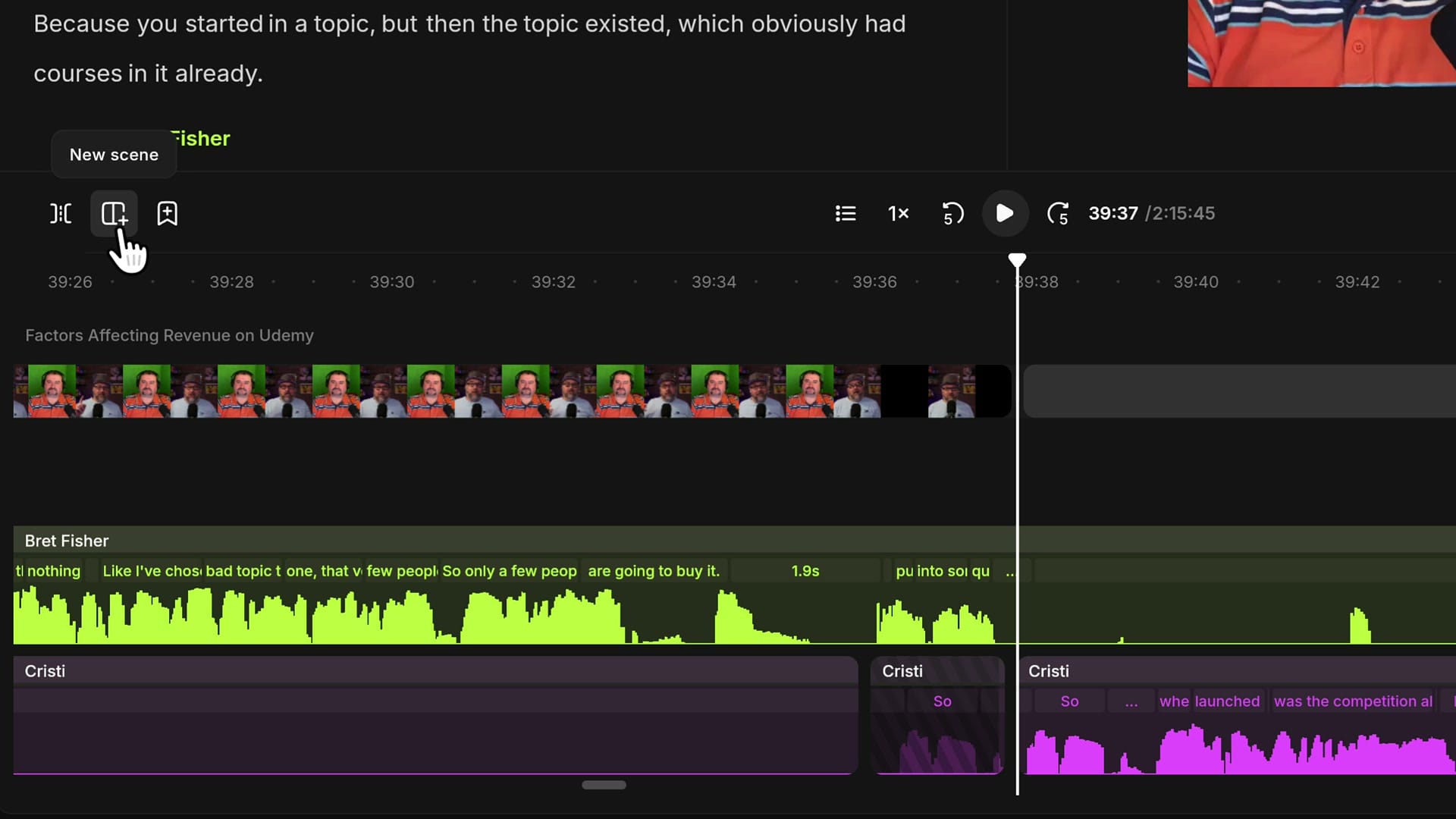Click the 39:42 ruler mark
This screenshot has width=1456, height=819.
click(1357, 282)
